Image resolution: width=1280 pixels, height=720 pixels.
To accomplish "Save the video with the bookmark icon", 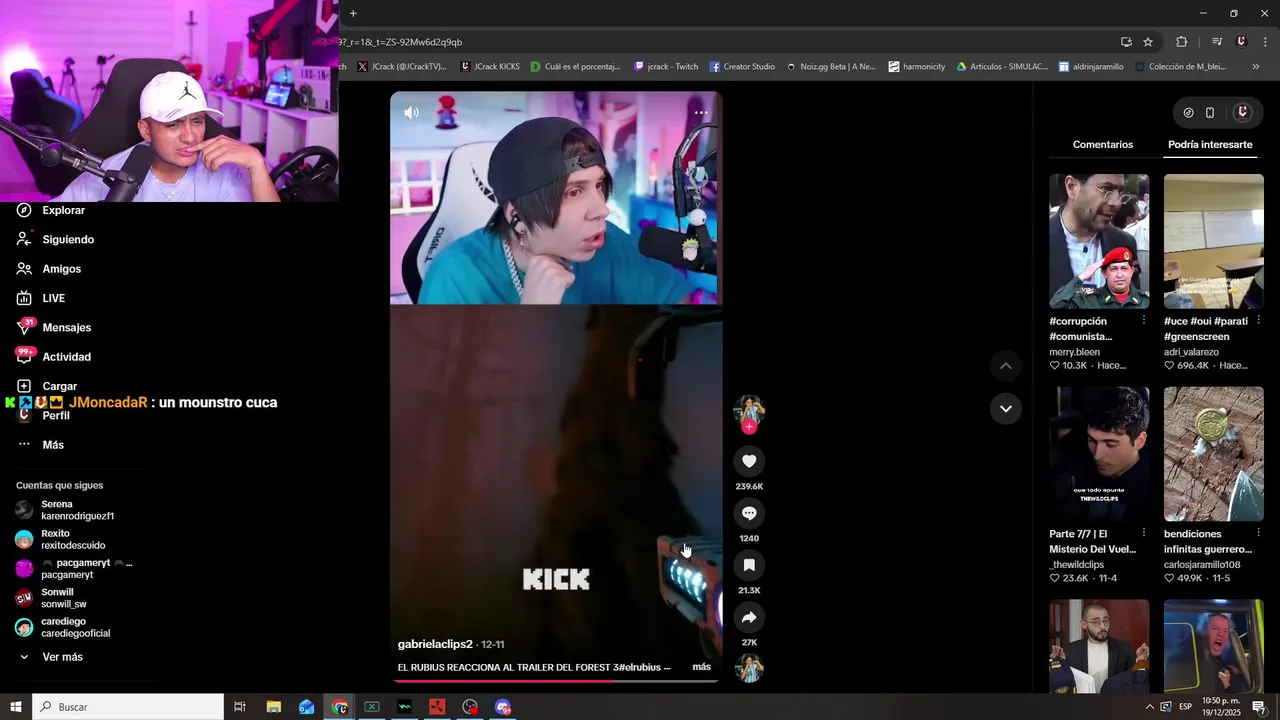I will pos(749,565).
